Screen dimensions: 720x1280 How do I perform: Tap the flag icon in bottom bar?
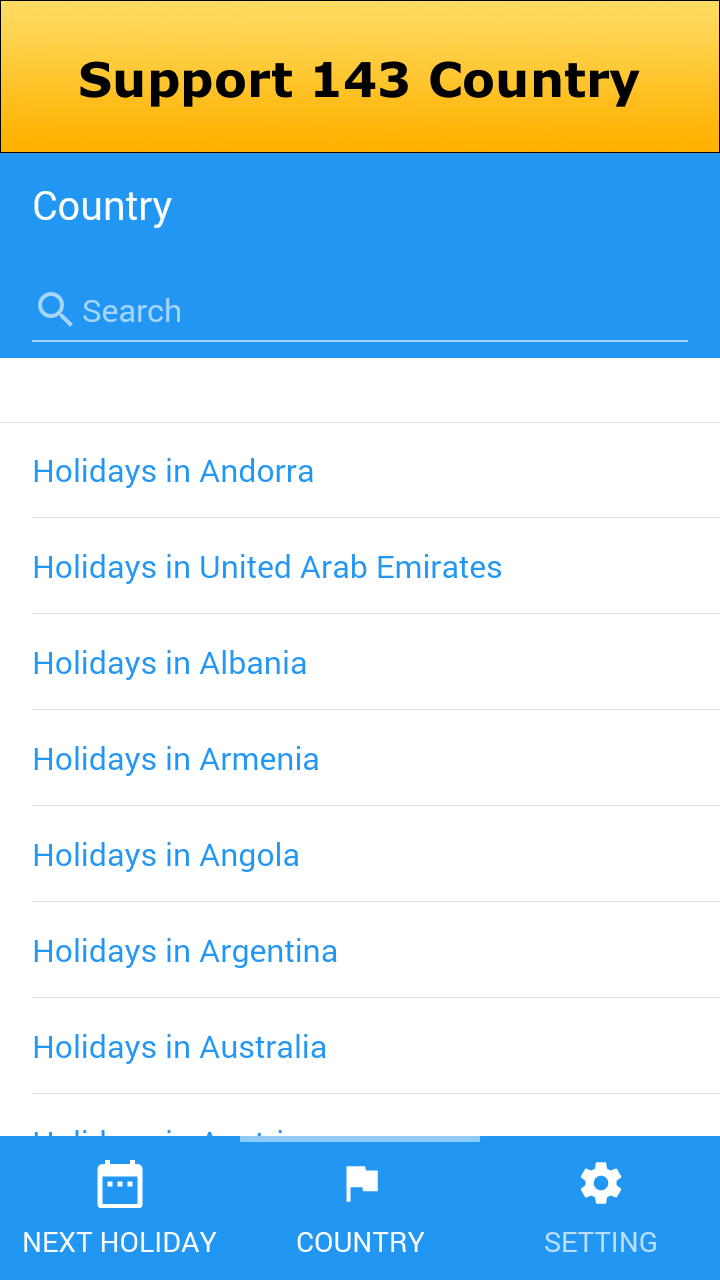[360, 1184]
